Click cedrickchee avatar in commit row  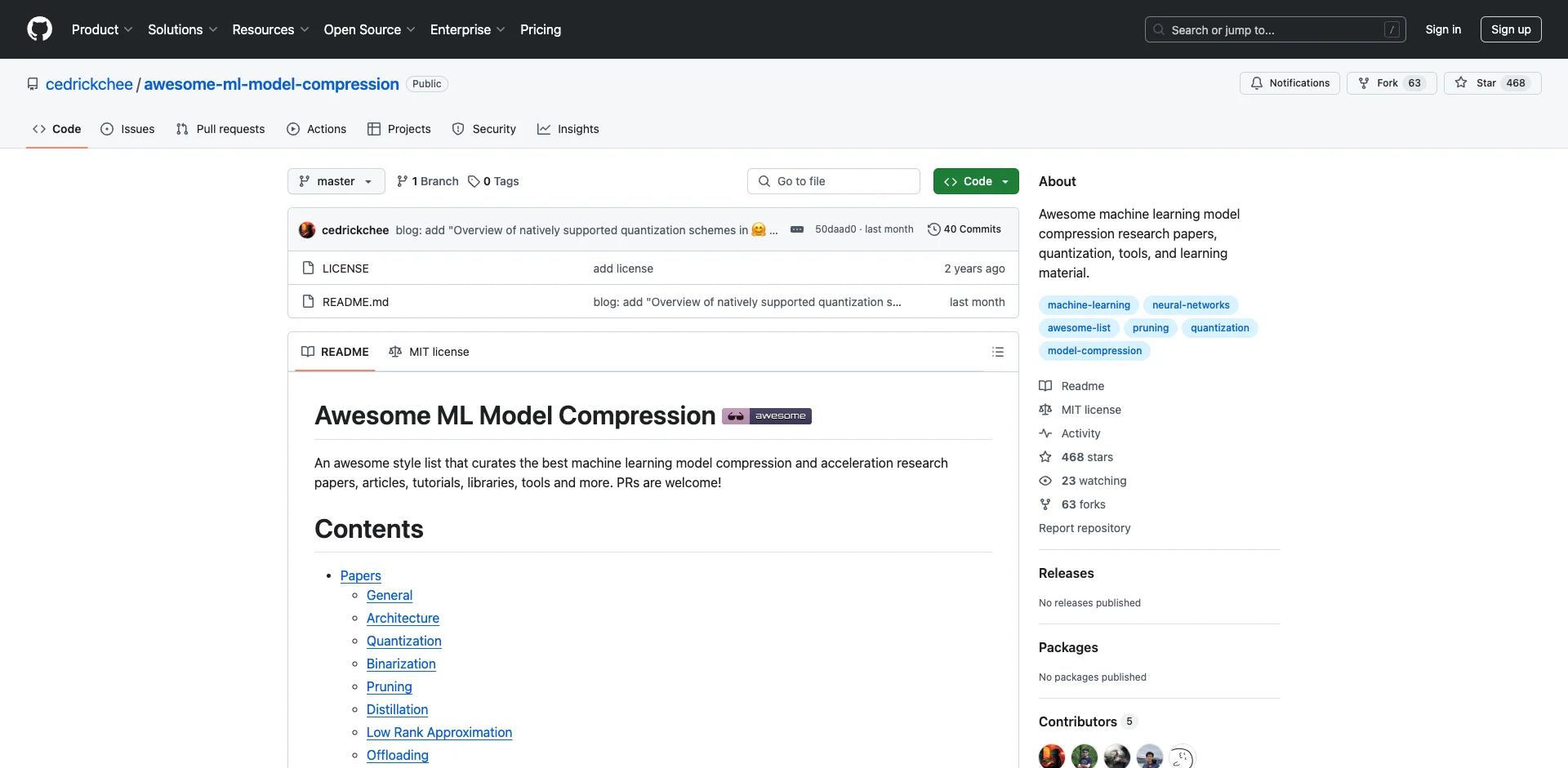pyautogui.click(x=307, y=230)
